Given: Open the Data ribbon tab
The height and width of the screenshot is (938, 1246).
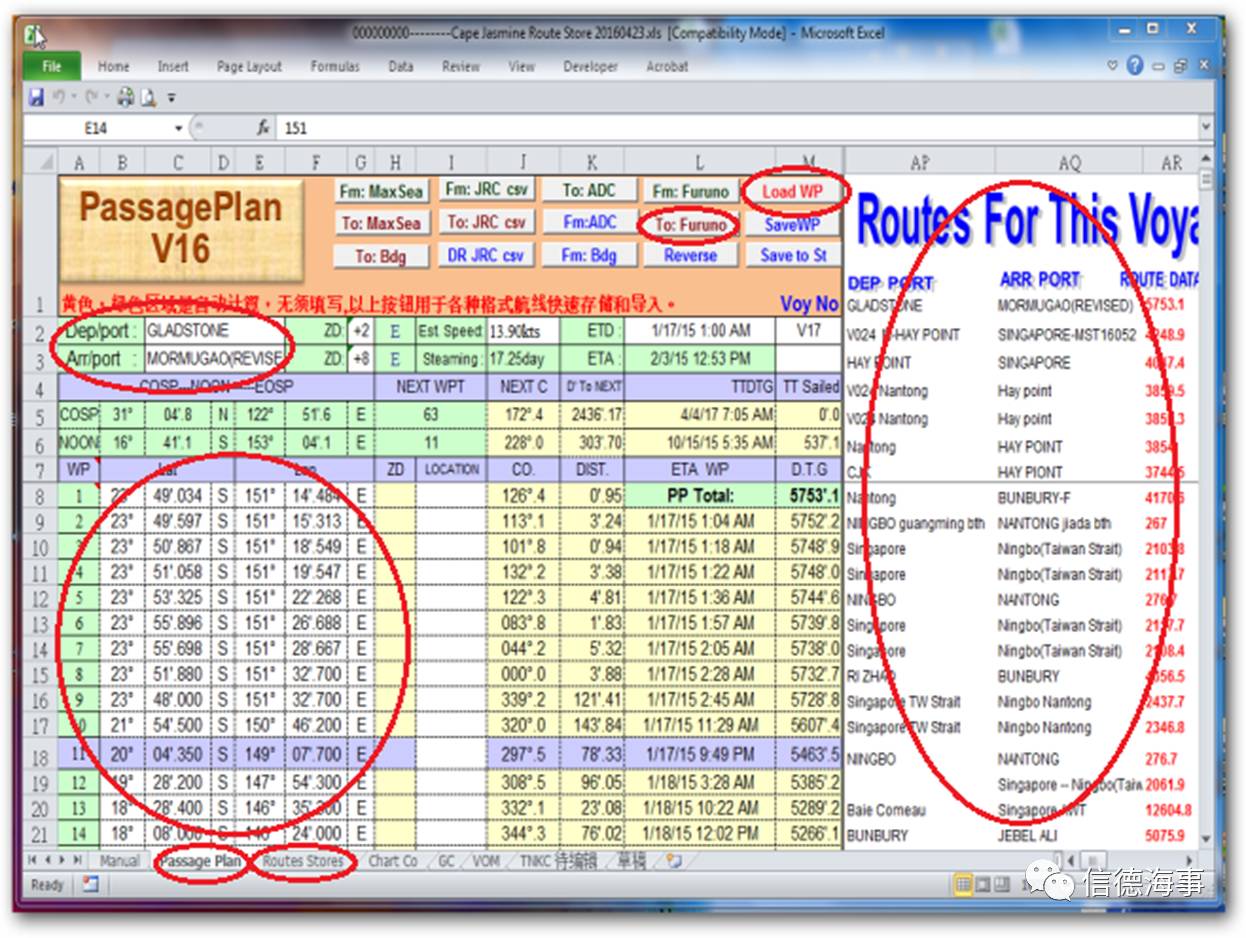Looking at the screenshot, I should click(x=401, y=66).
